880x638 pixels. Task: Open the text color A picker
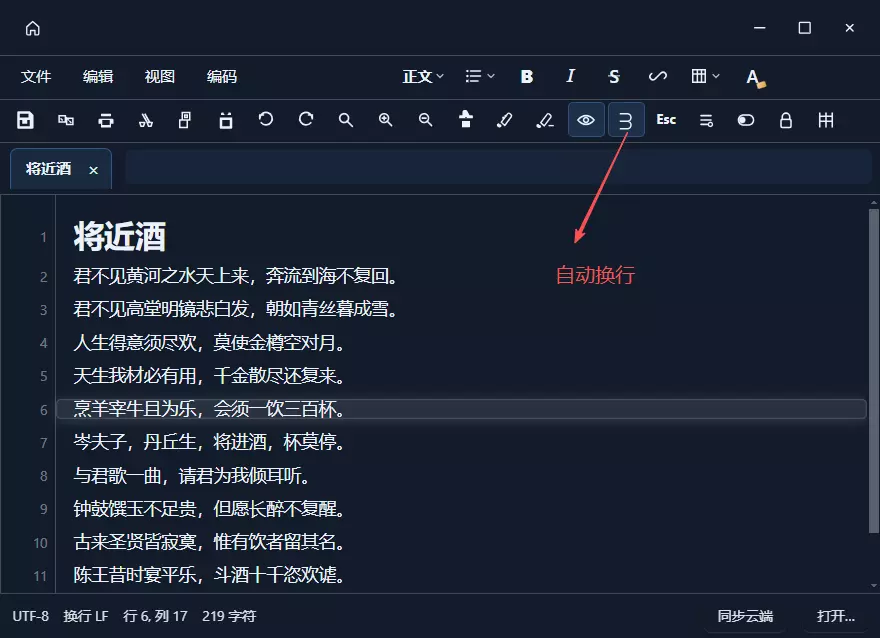[755, 77]
